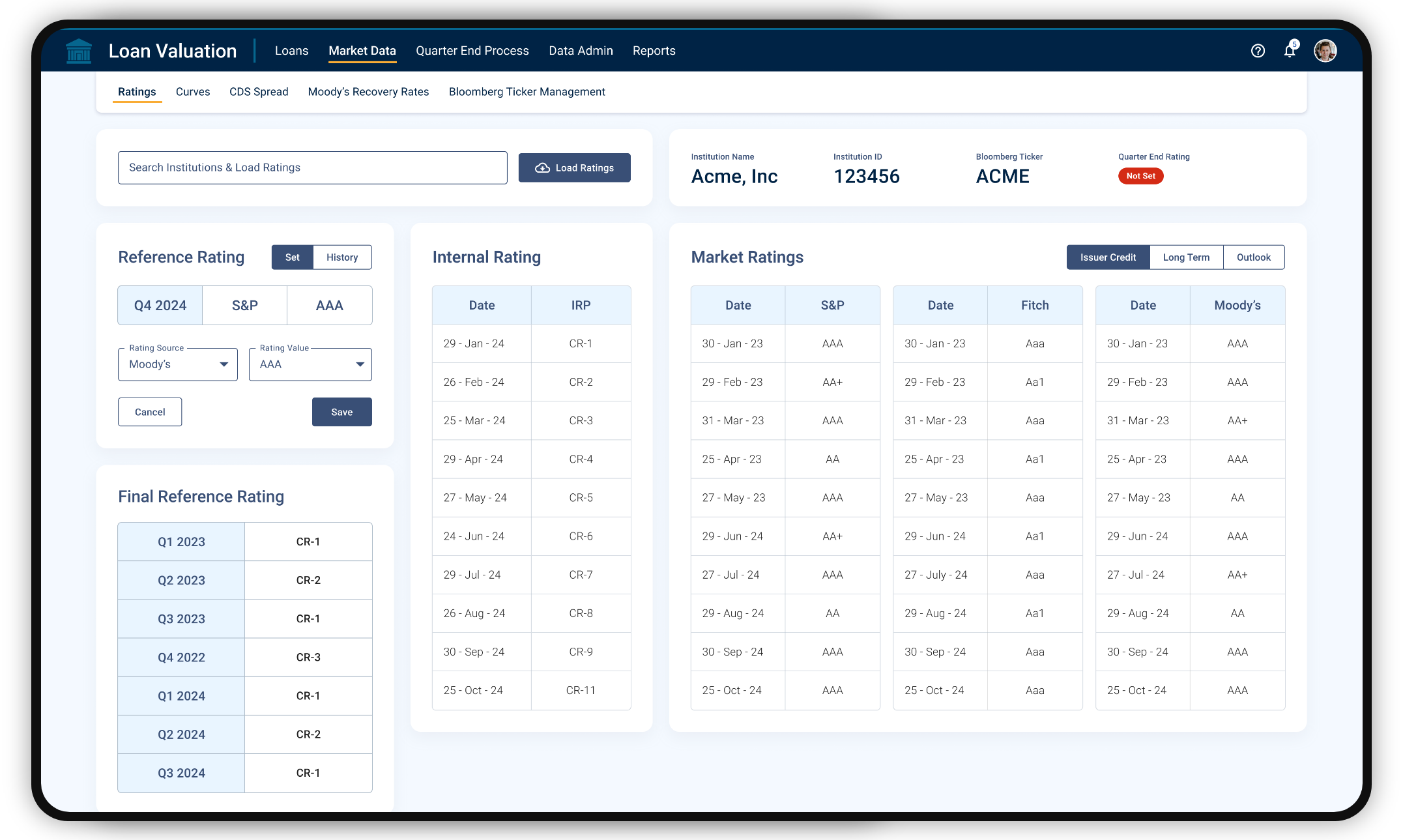Click the Cancel button
The image size is (1403, 840).
pyautogui.click(x=150, y=413)
